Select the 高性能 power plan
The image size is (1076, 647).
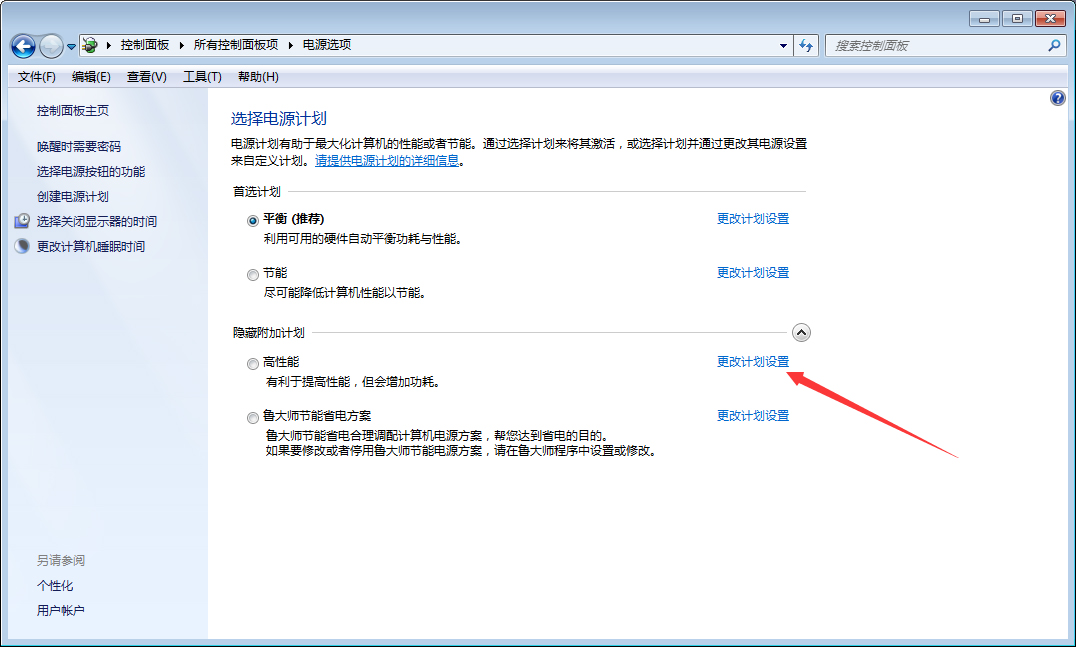(x=252, y=363)
